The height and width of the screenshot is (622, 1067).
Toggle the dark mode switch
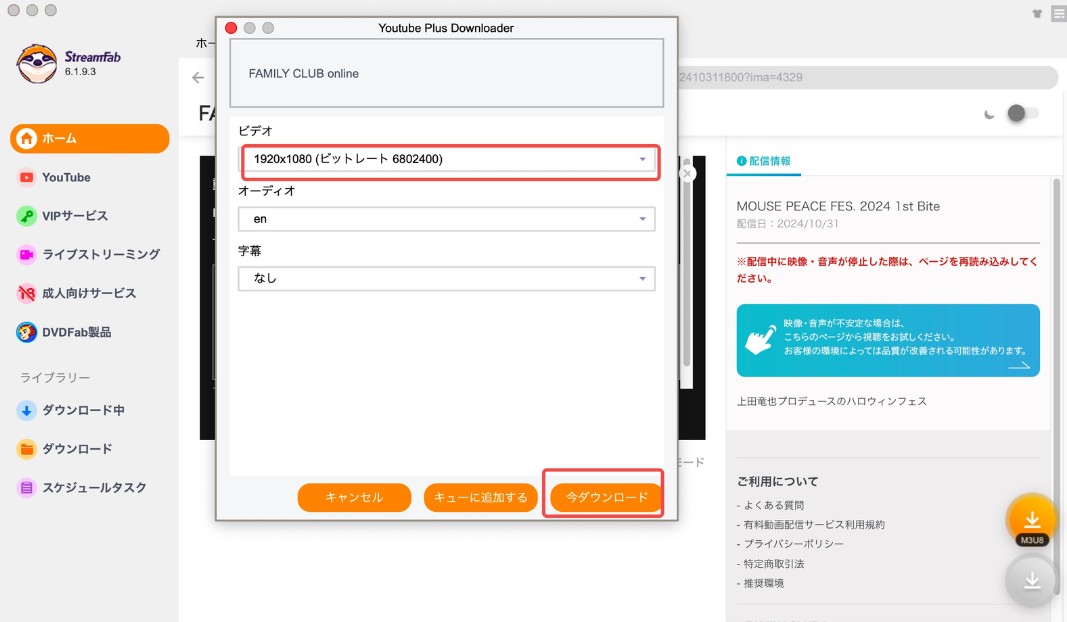pos(1023,114)
